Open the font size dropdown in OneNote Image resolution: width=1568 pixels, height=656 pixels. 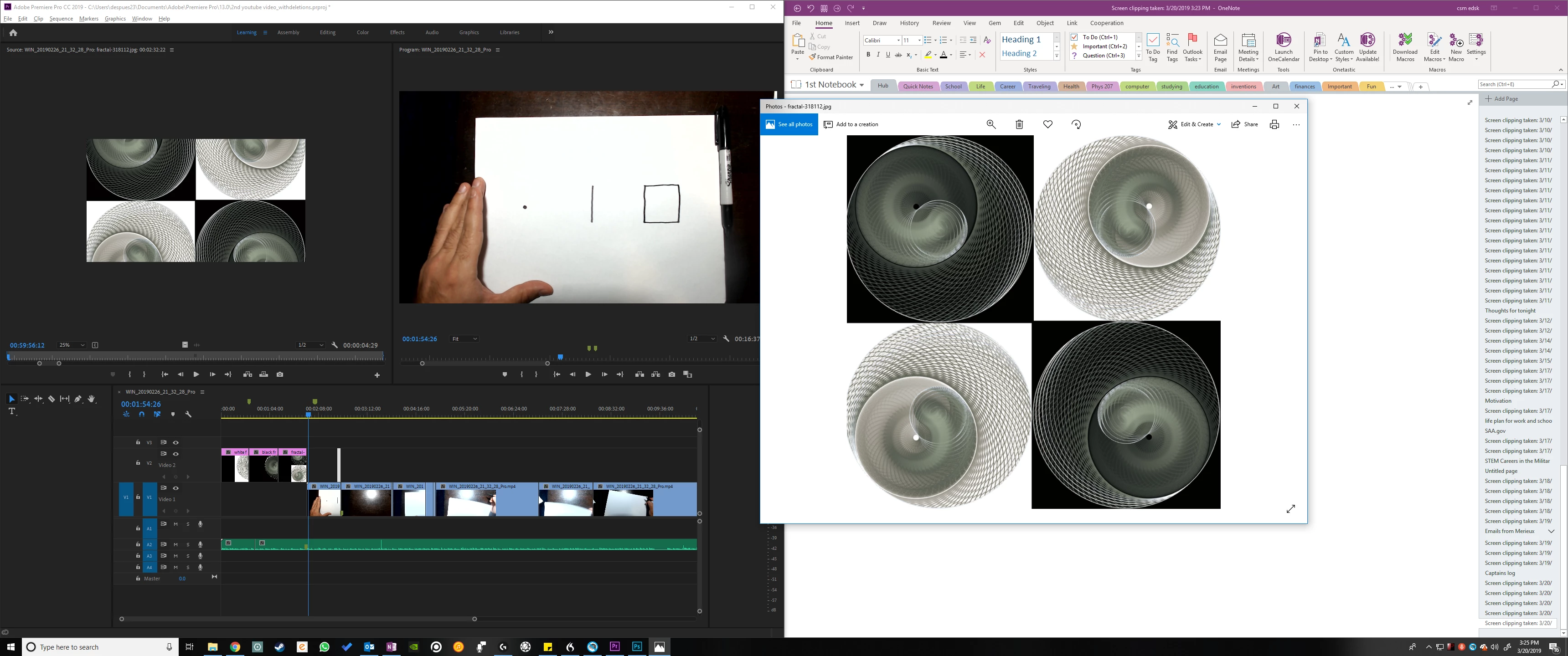pyautogui.click(x=919, y=40)
